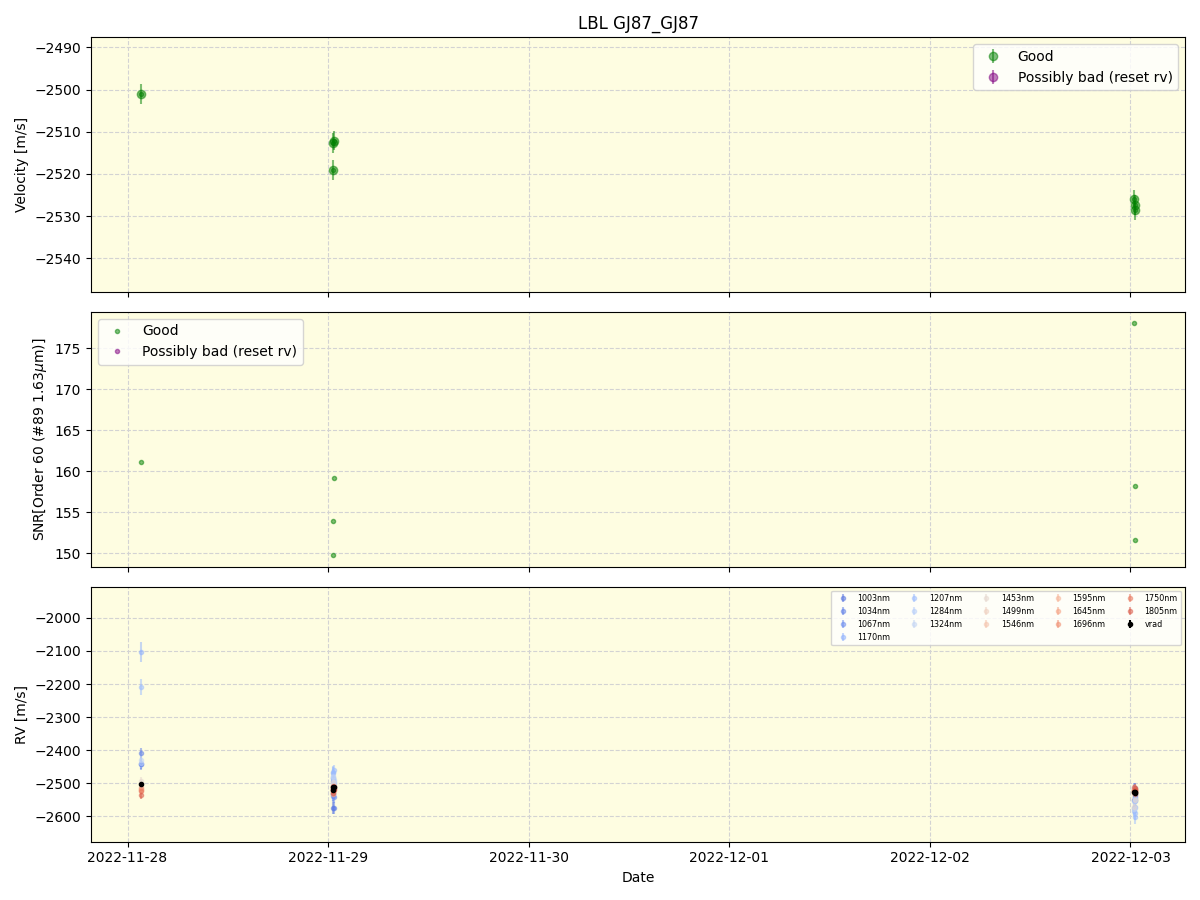Click the RV outlier point near -2200

click(141, 687)
